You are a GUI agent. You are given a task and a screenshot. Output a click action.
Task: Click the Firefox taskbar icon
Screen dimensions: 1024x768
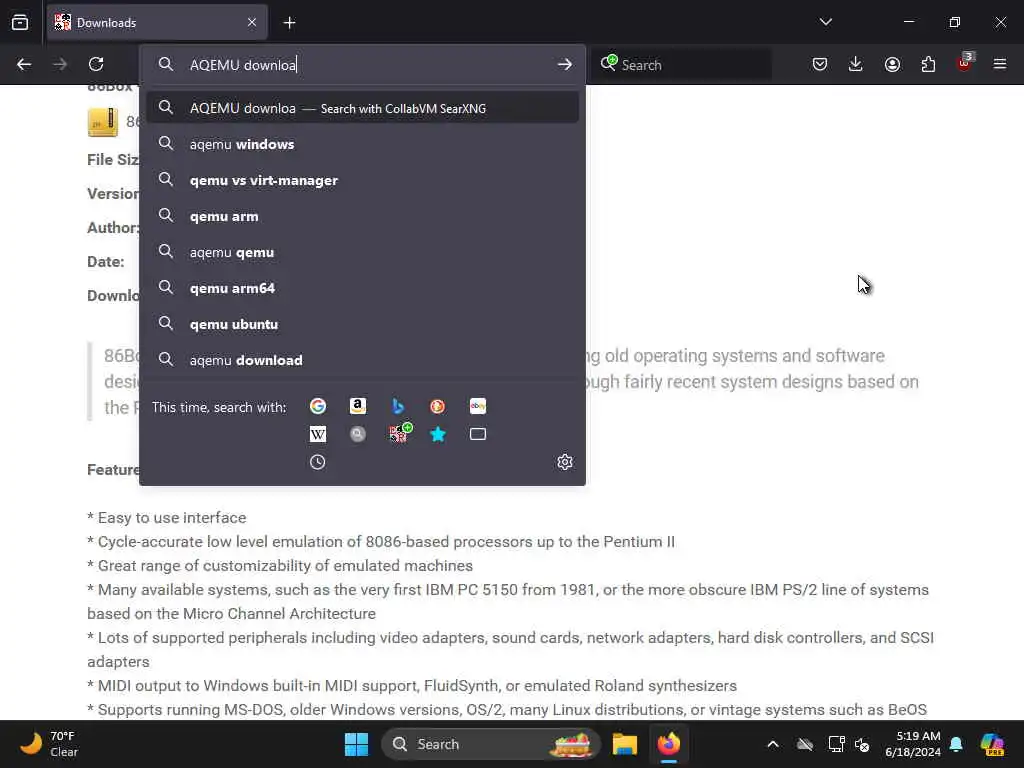pyautogui.click(x=669, y=744)
